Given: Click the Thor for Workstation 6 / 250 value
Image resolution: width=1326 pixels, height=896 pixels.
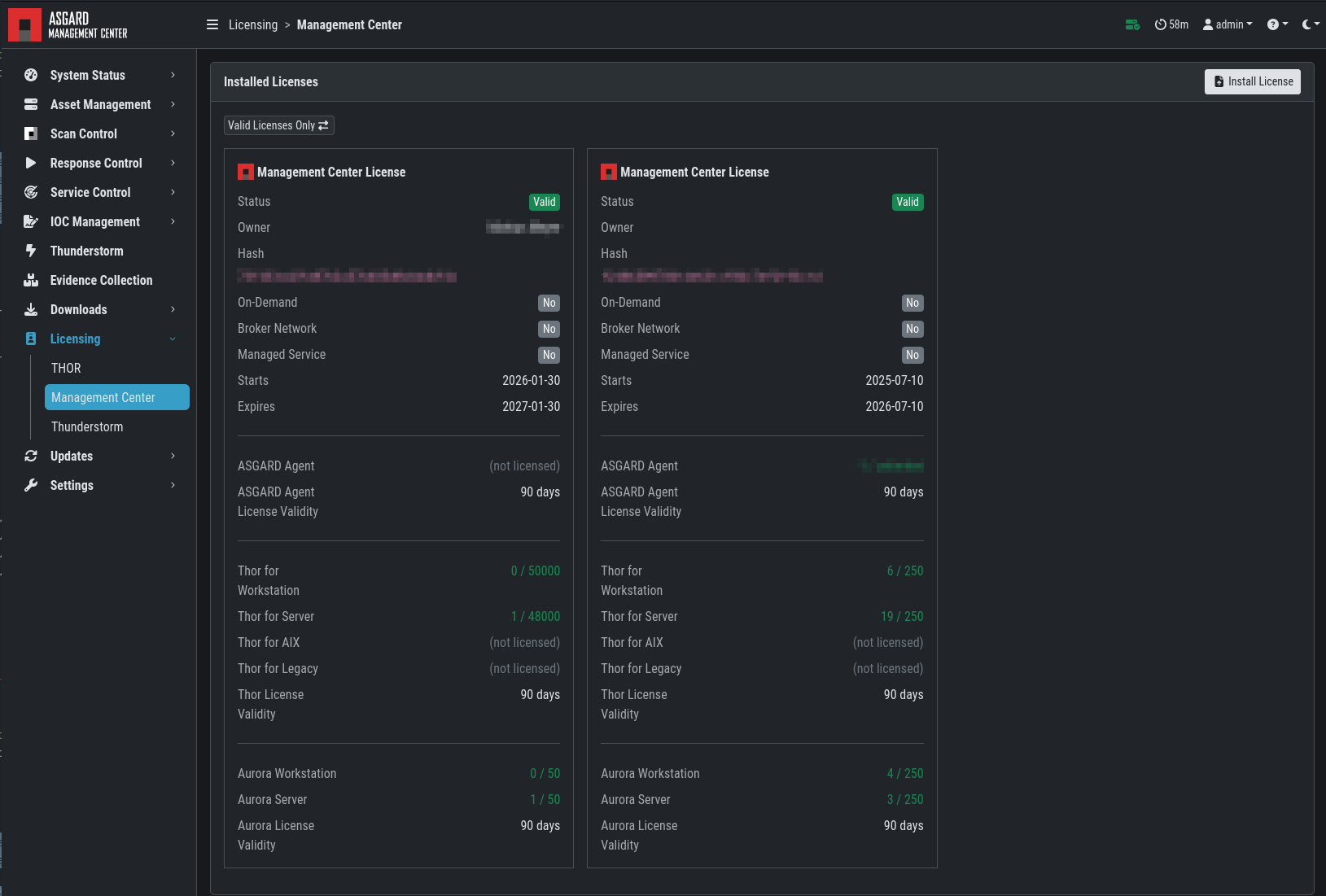Looking at the screenshot, I should (905, 570).
